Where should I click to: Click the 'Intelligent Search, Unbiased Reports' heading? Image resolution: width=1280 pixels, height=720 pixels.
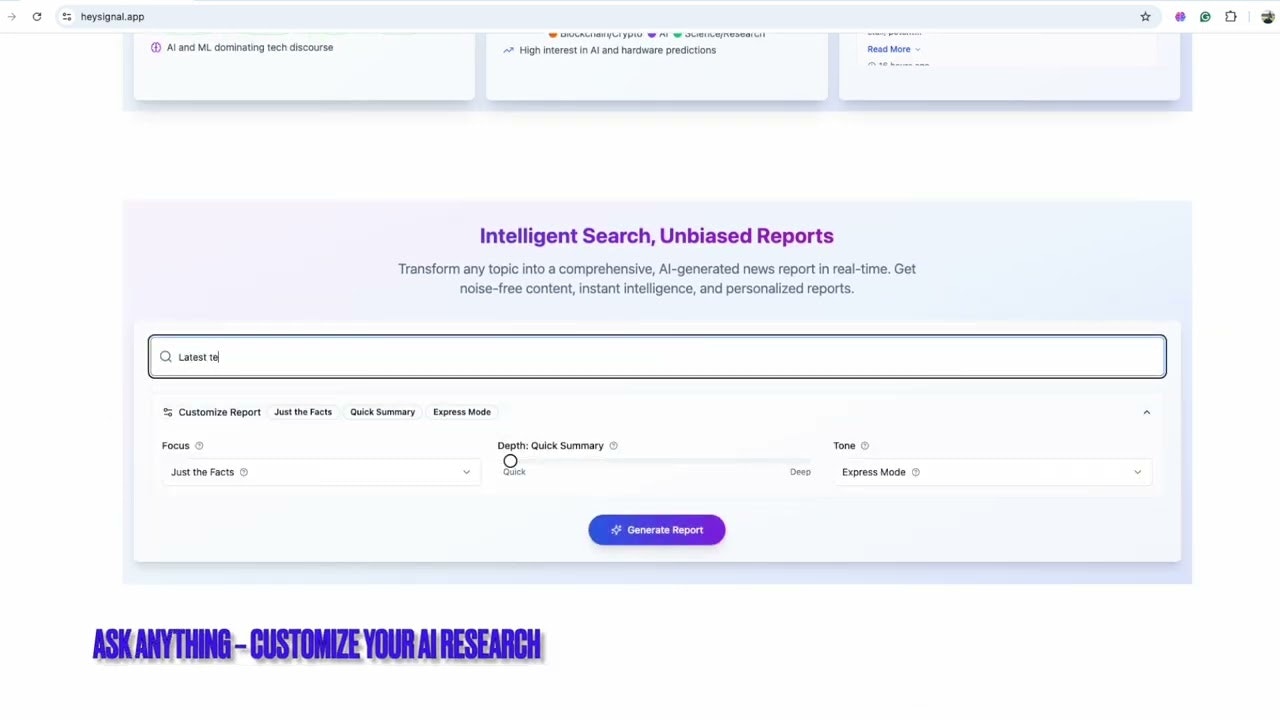coord(657,236)
